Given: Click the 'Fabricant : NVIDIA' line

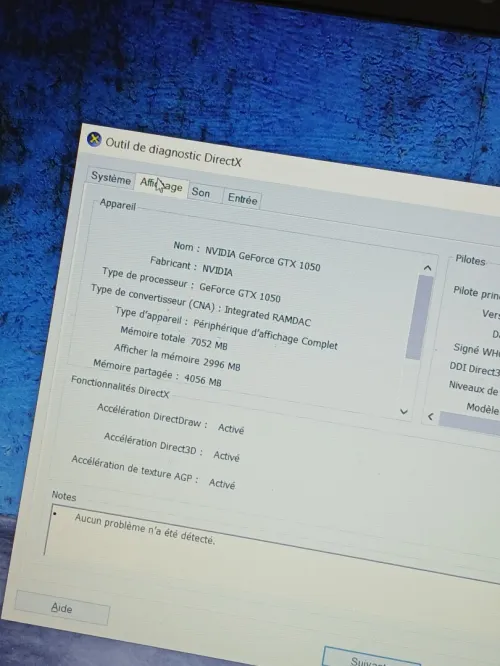Looking at the screenshot, I should [191, 266].
